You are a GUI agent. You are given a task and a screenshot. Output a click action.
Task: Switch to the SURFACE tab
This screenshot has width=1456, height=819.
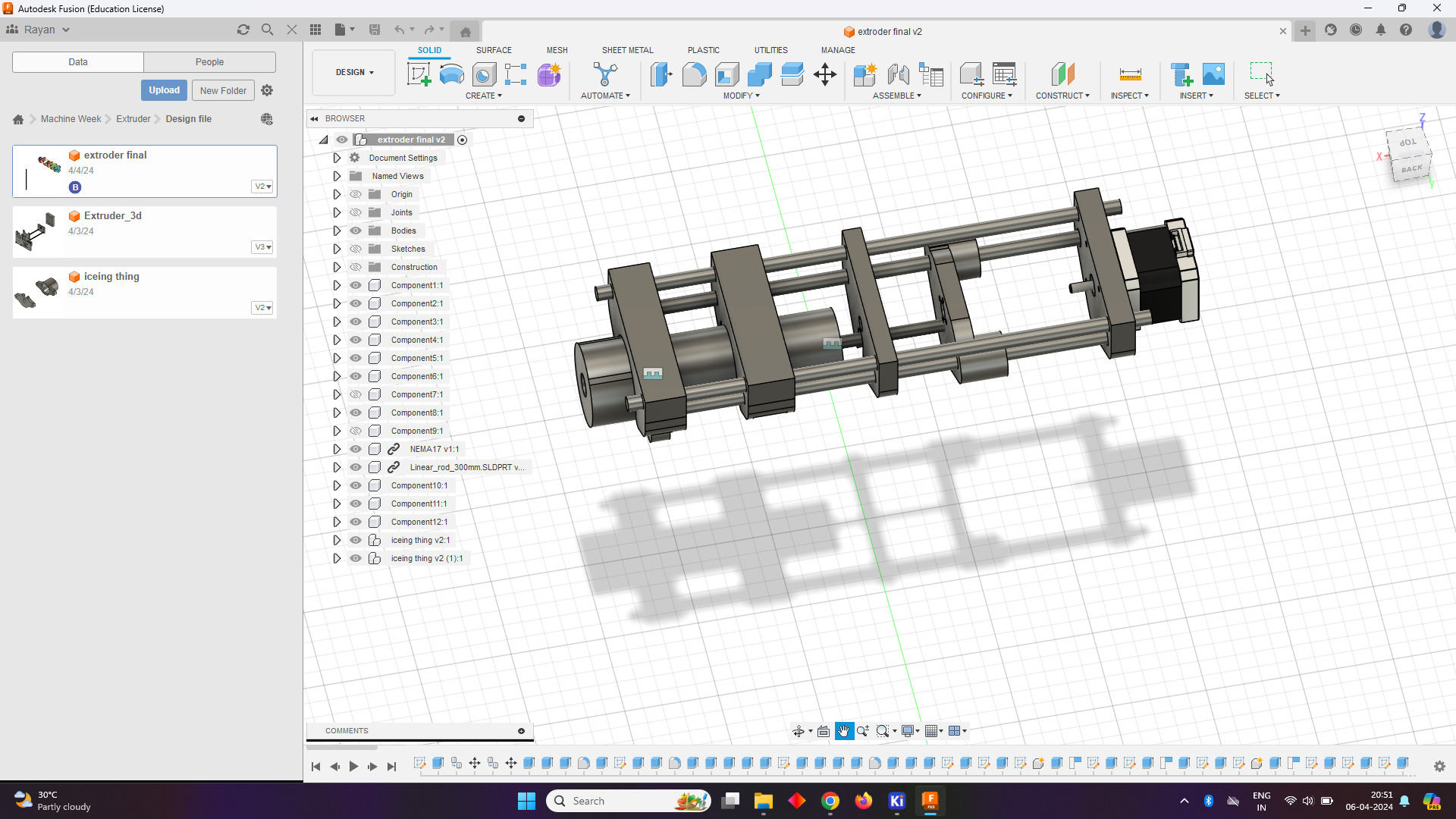tap(494, 50)
